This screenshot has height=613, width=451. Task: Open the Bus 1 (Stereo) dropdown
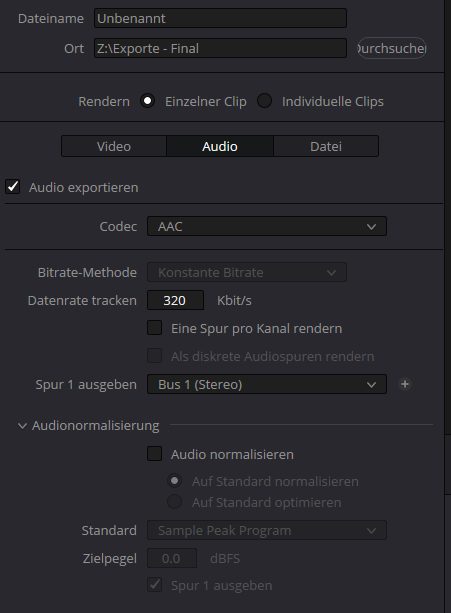pyautogui.click(x=267, y=384)
